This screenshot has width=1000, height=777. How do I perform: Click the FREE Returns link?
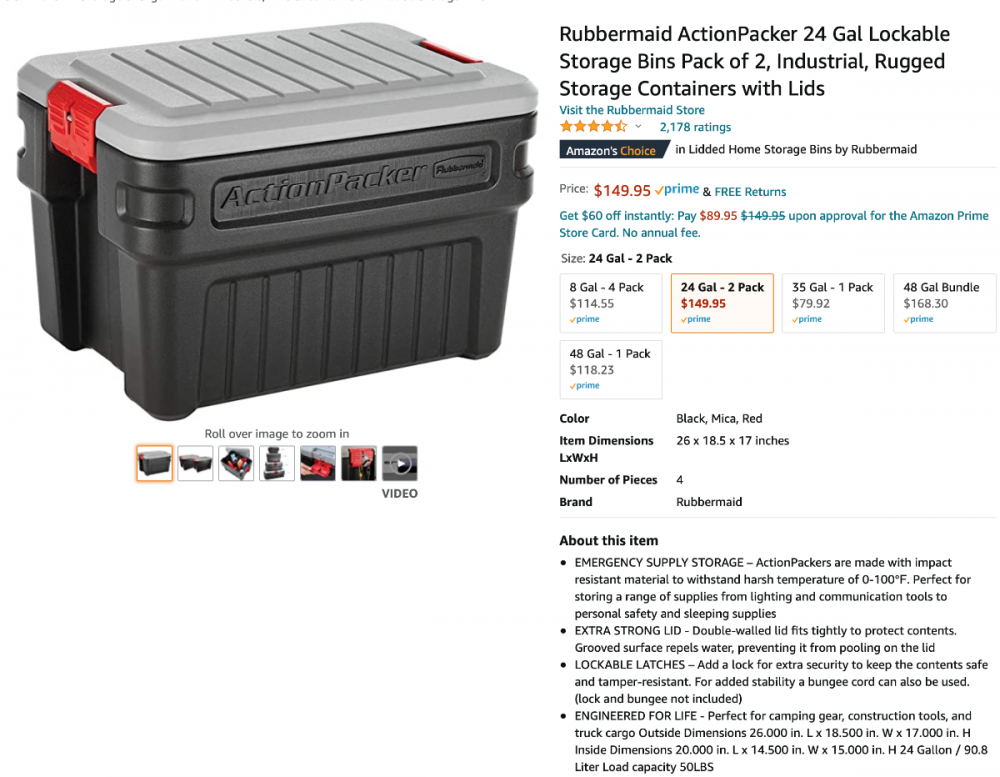point(750,191)
